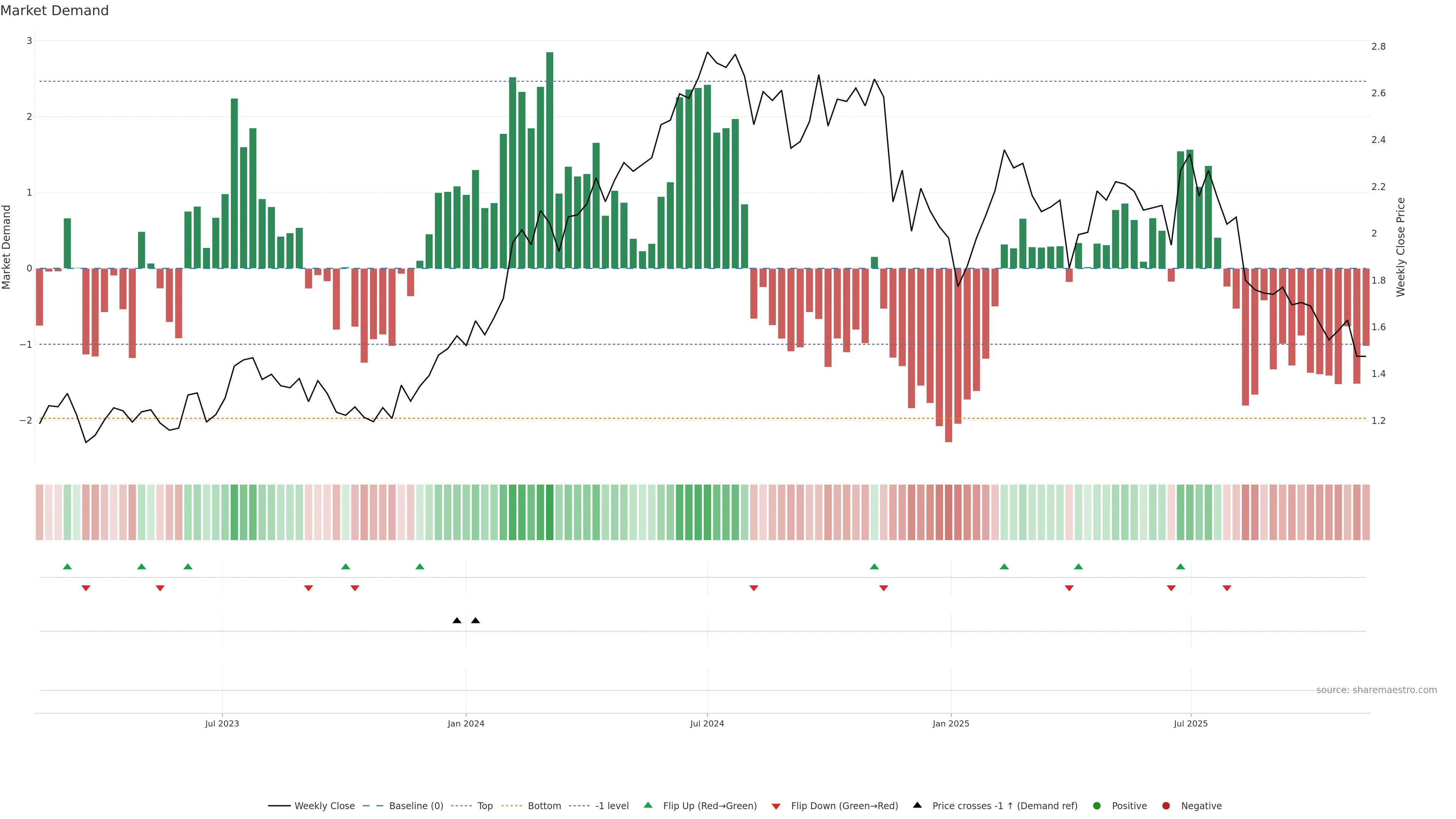Screen dimensions: 1456x819
Task: Click the rightmost red Flip Down marker
Action: (1227, 588)
